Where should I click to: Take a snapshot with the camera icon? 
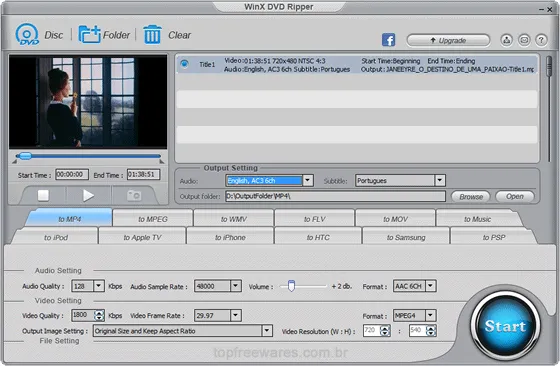click(x=134, y=195)
